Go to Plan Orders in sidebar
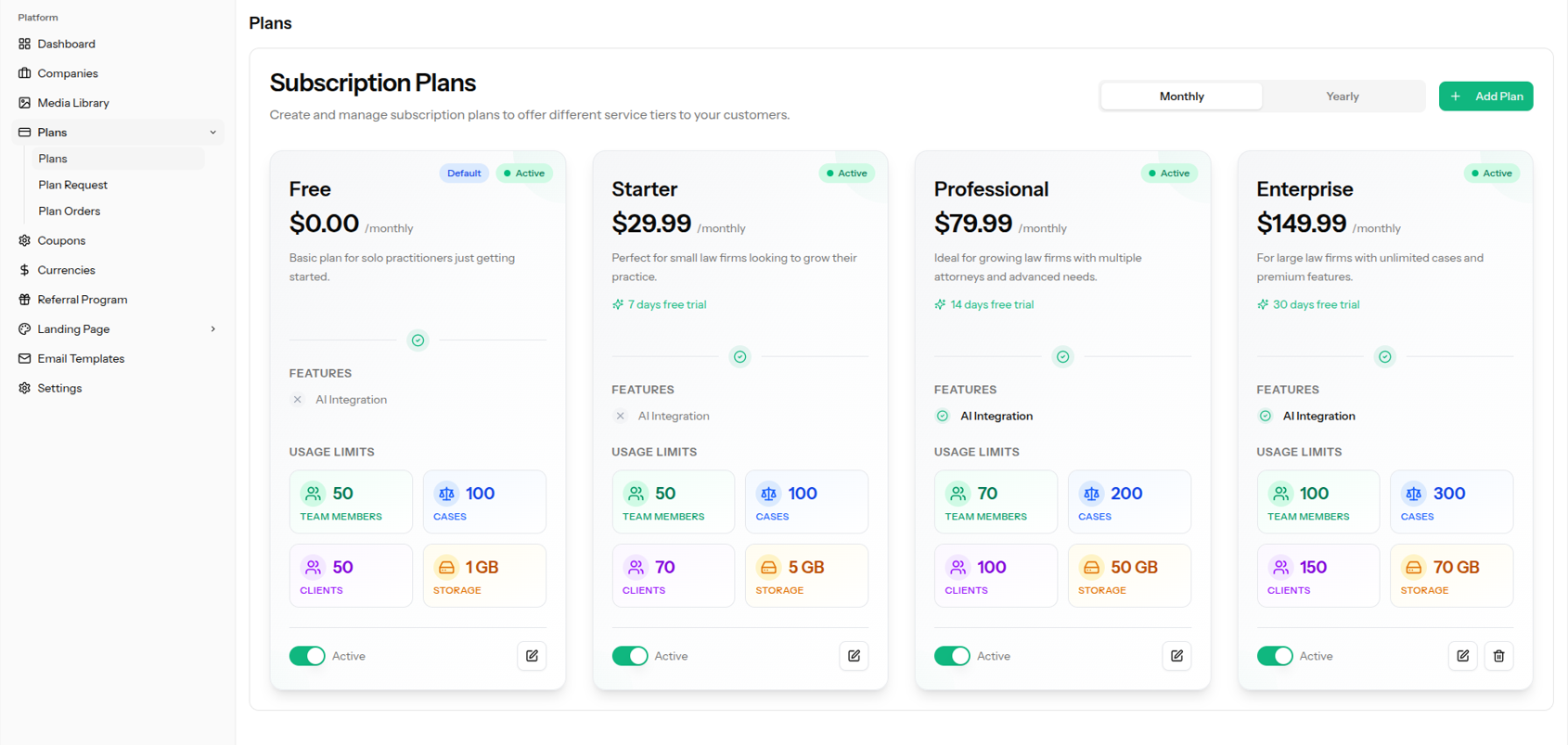 click(x=69, y=211)
